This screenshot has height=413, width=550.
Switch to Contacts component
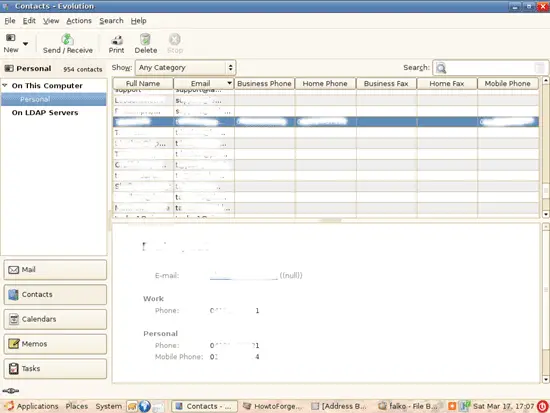[55, 294]
